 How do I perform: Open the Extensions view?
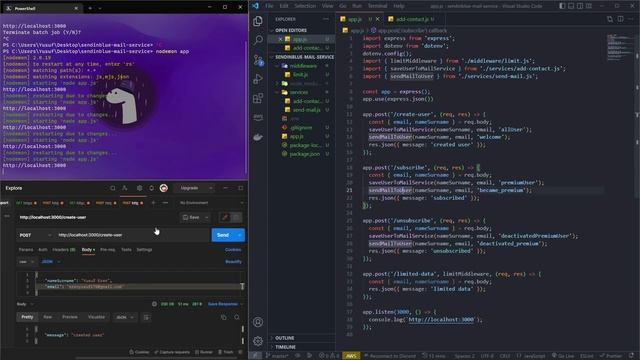tap(258, 98)
